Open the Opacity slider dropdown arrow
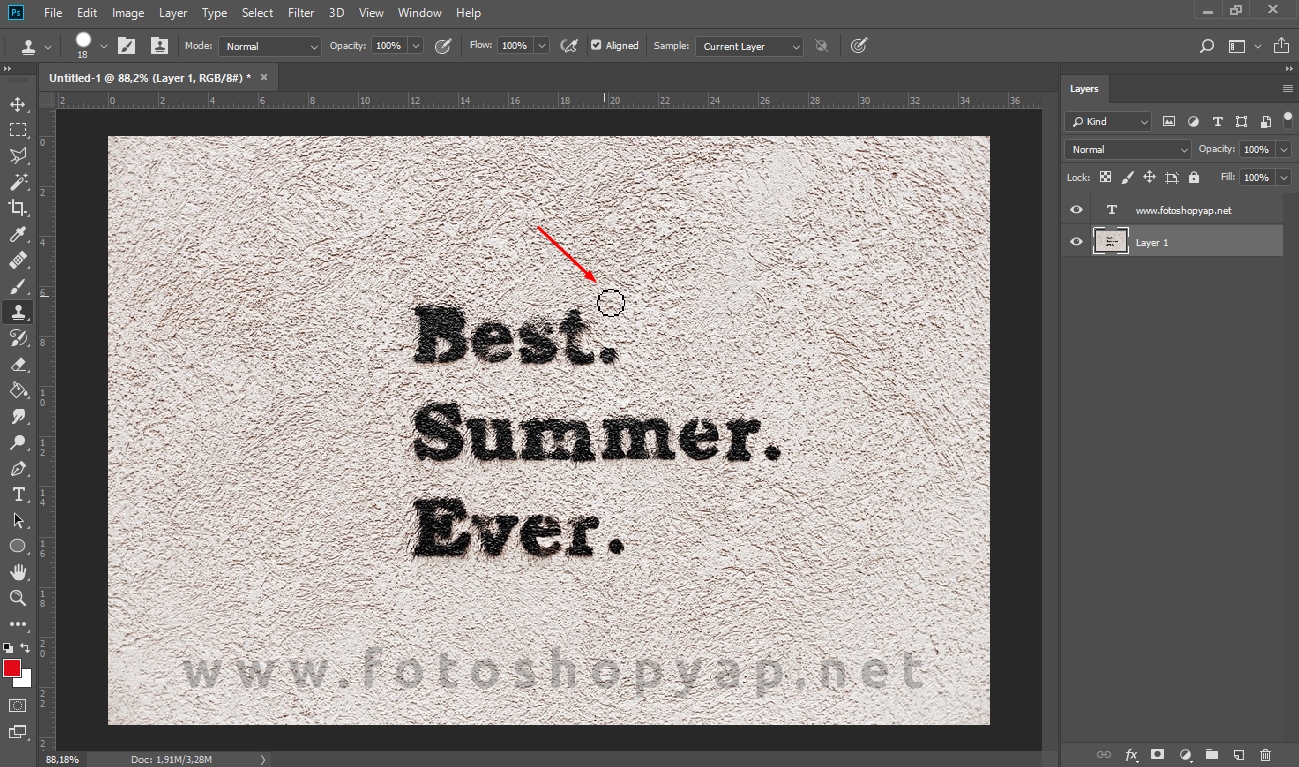Image resolution: width=1299 pixels, height=767 pixels. (x=416, y=46)
